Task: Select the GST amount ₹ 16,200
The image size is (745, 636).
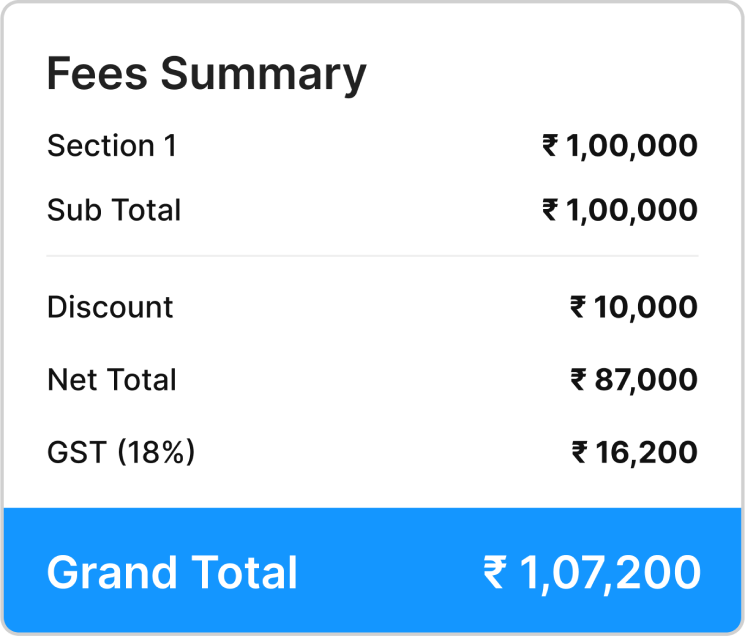Action: coord(635,452)
